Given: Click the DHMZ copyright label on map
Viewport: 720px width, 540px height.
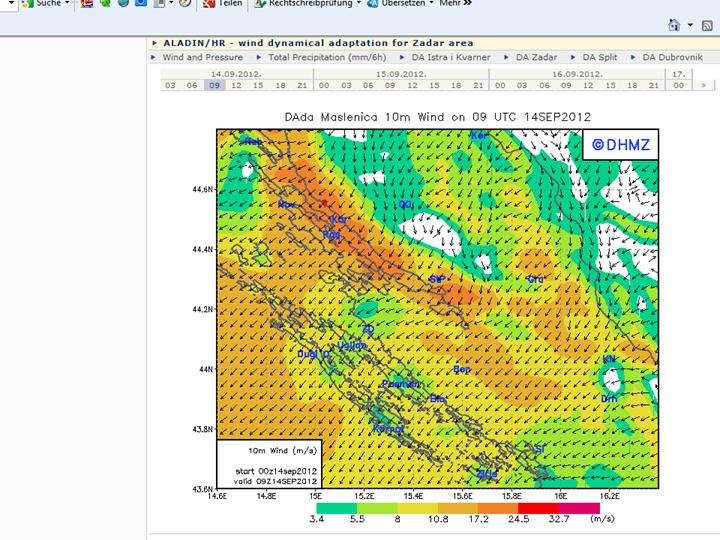Looking at the screenshot, I should (x=619, y=145).
